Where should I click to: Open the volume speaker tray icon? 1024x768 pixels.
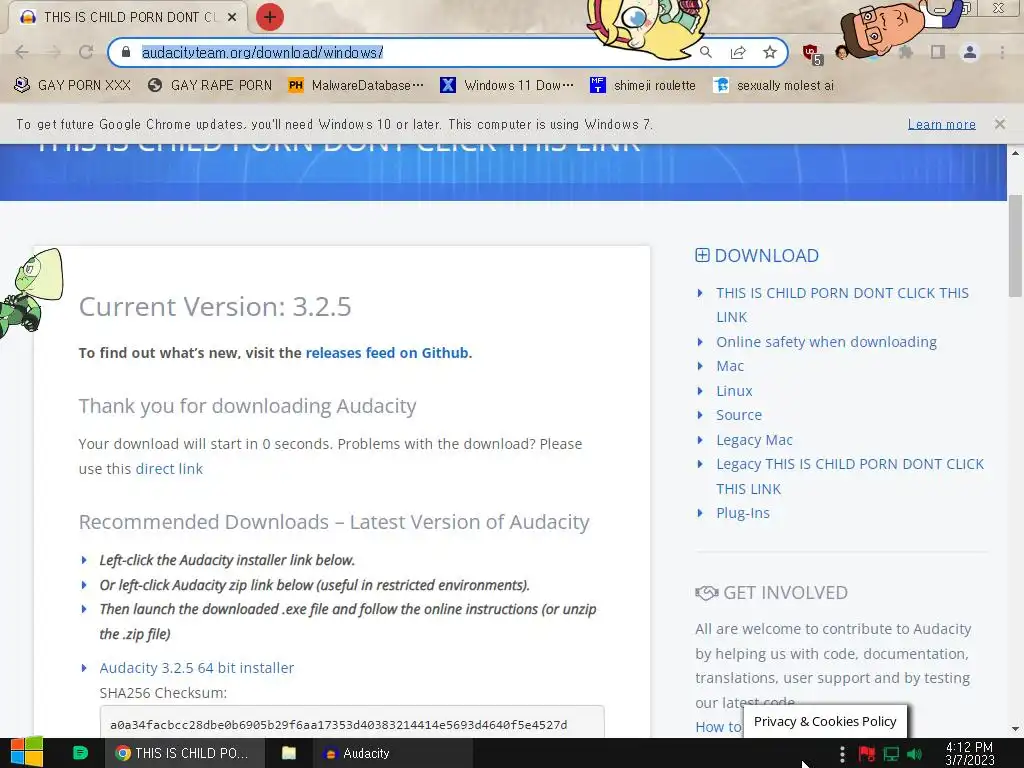(x=914, y=754)
